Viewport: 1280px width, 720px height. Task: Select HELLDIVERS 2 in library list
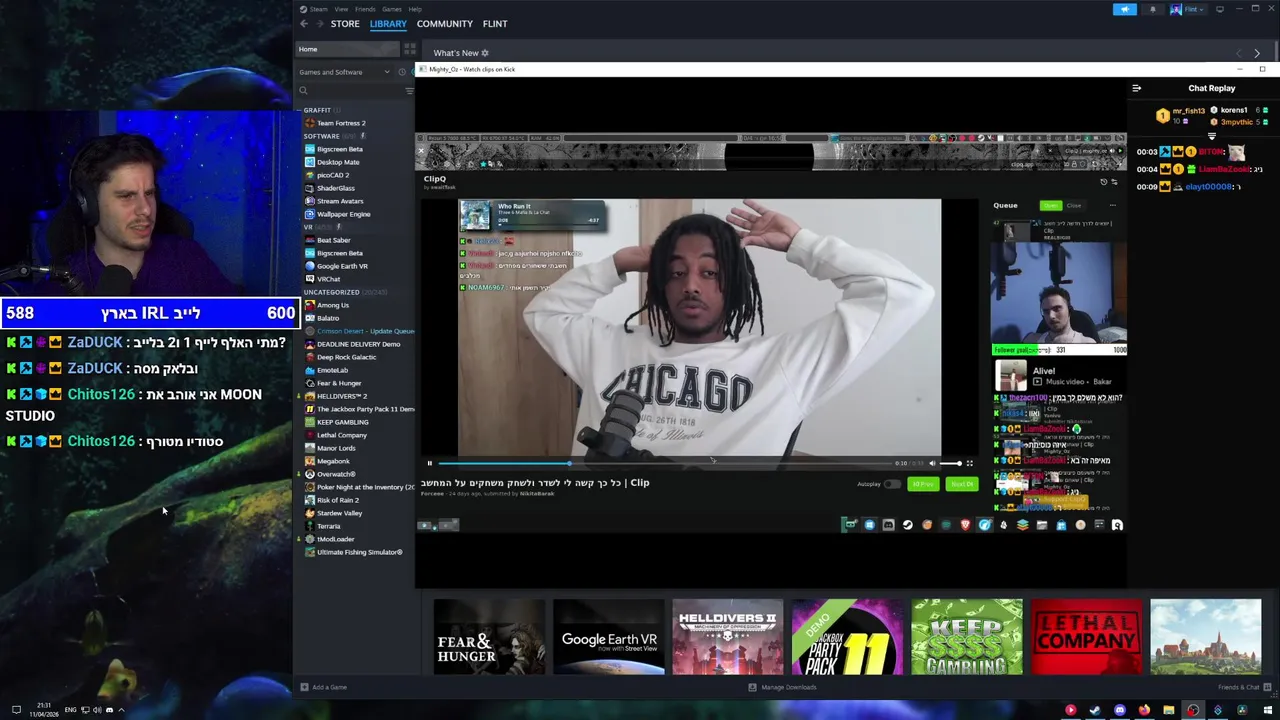pos(341,396)
